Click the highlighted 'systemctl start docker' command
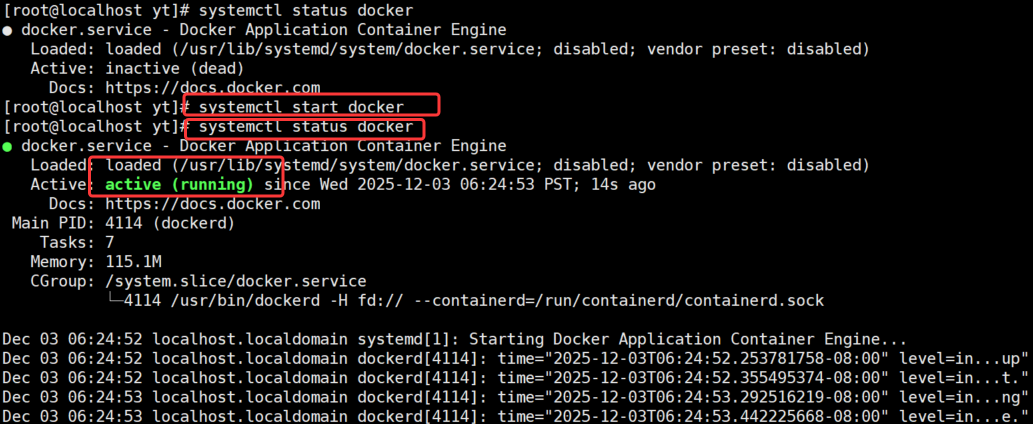1033x424 pixels. pos(302,107)
